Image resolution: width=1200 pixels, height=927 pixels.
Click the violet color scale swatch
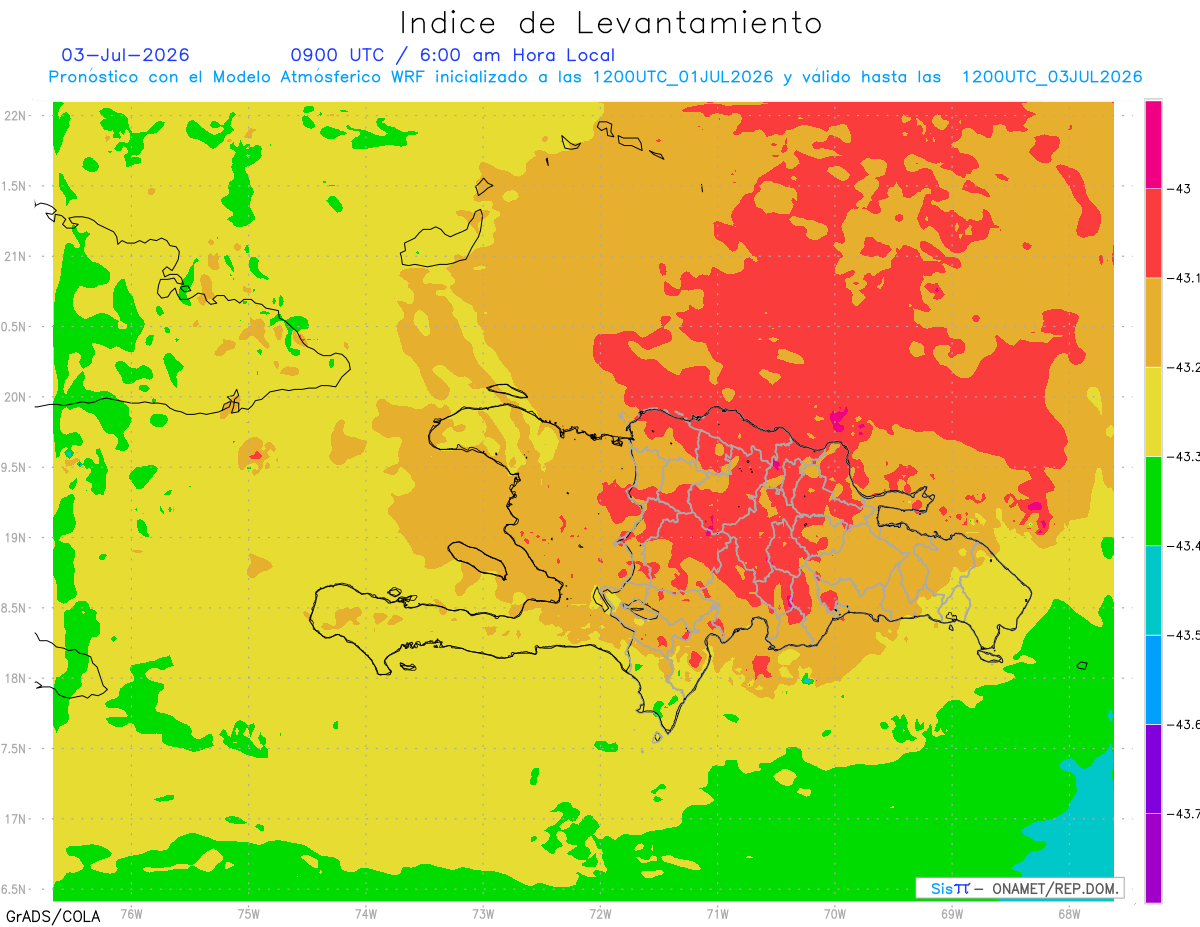(x=1153, y=768)
